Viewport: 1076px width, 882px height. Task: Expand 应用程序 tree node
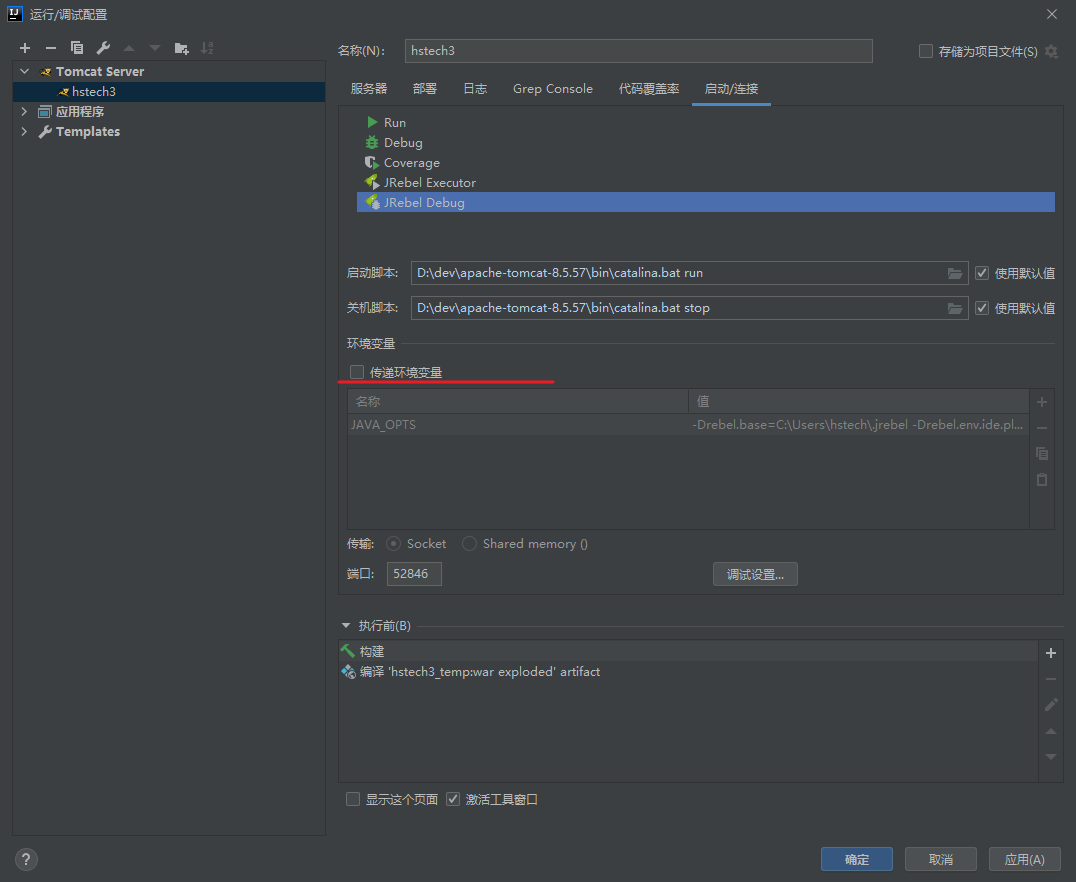(x=25, y=111)
